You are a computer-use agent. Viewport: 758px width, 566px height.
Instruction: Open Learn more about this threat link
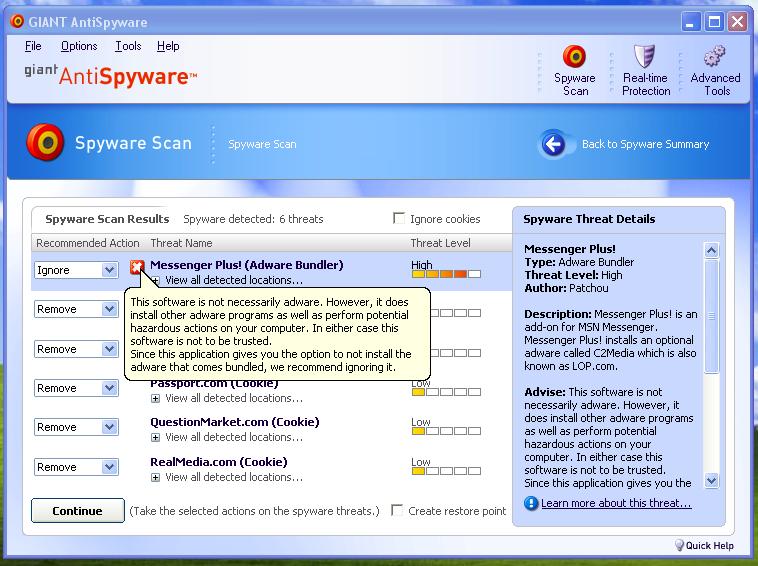[x=616, y=503]
